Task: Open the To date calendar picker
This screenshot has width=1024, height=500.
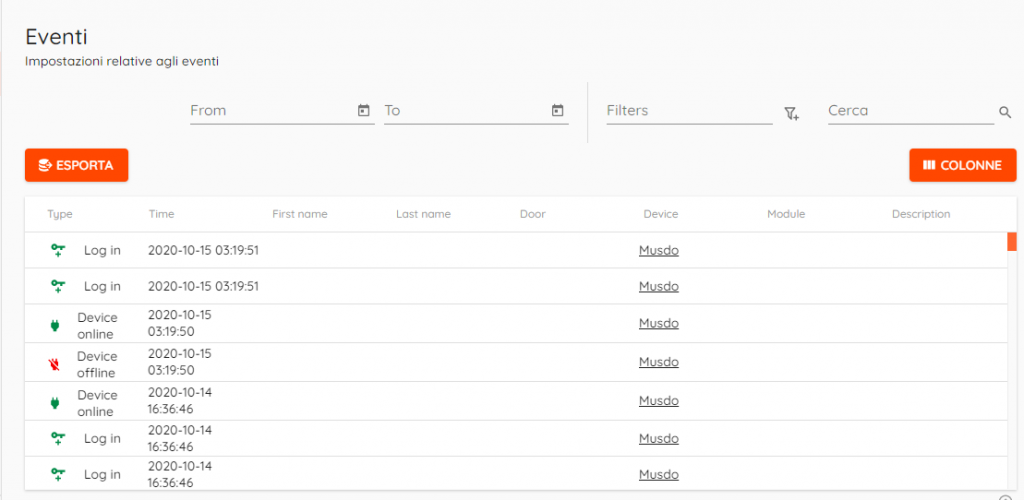Action: pos(557,110)
